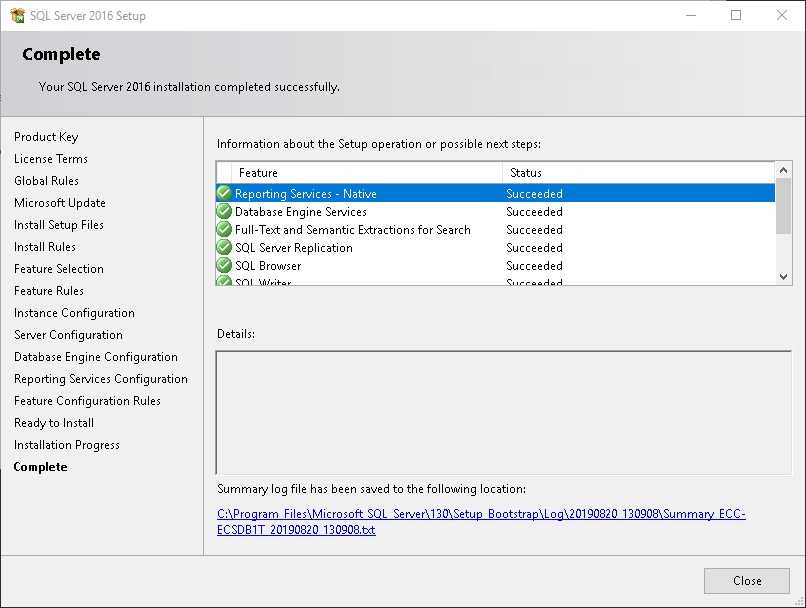Click the Feature Rules step
This screenshot has width=806, height=608.
tap(49, 291)
